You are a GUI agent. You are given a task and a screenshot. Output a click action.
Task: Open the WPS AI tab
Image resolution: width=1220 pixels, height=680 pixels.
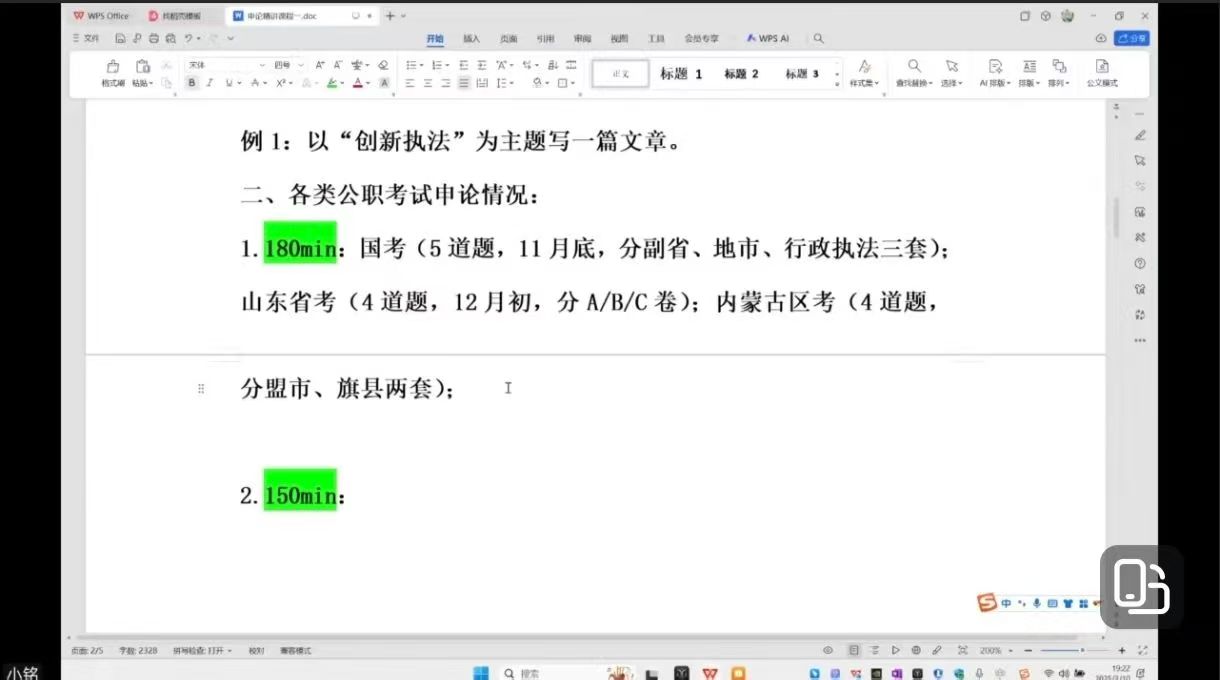(768, 38)
